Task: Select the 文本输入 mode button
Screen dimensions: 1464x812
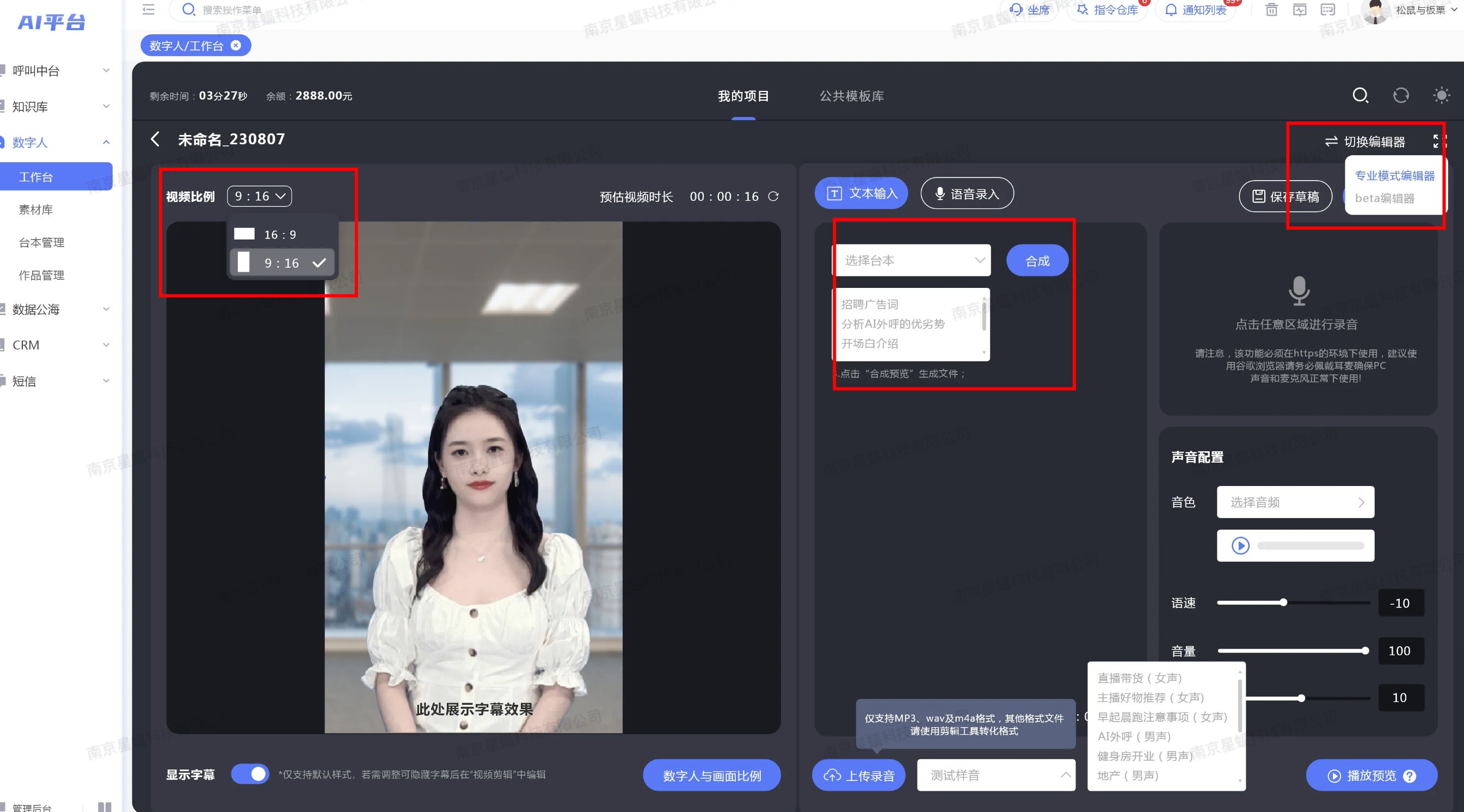Action: (861, 193)
